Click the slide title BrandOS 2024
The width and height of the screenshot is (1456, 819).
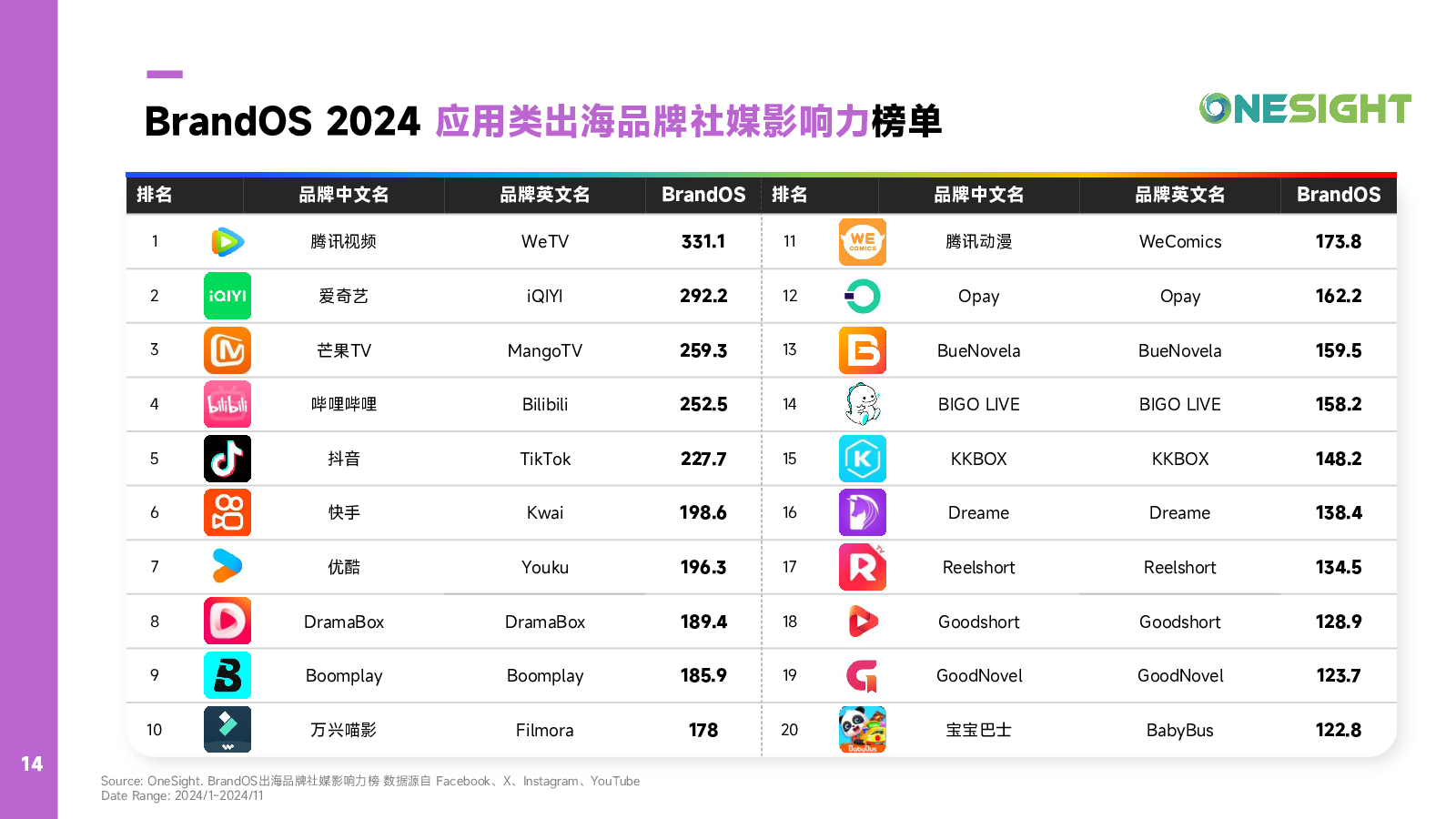(282, 121)
